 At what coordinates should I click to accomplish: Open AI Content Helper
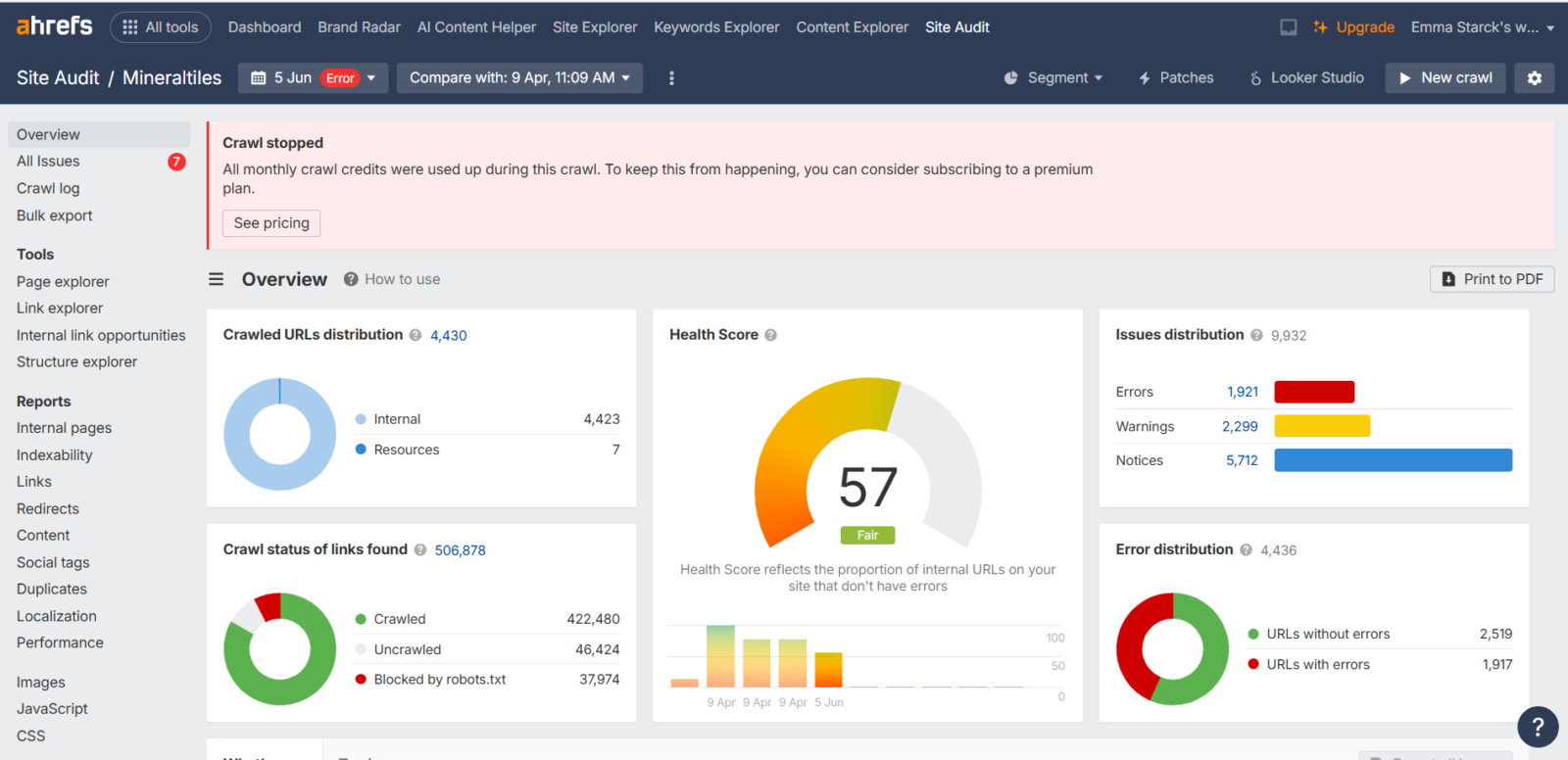coord(476,27)
